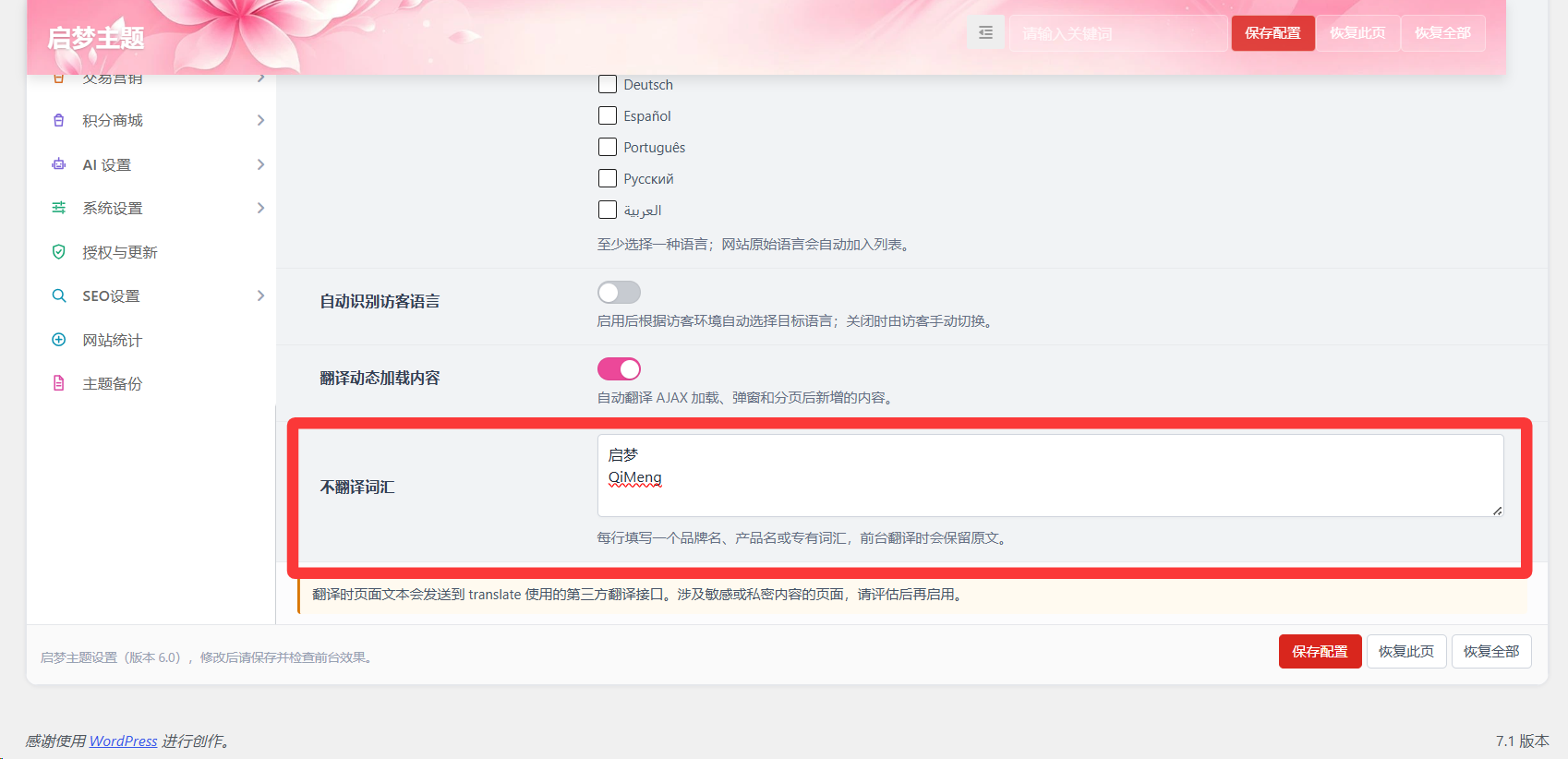Click the menu collapse icon in header
The height and width of the screenshot is (759, 1568).
[985, 33]
